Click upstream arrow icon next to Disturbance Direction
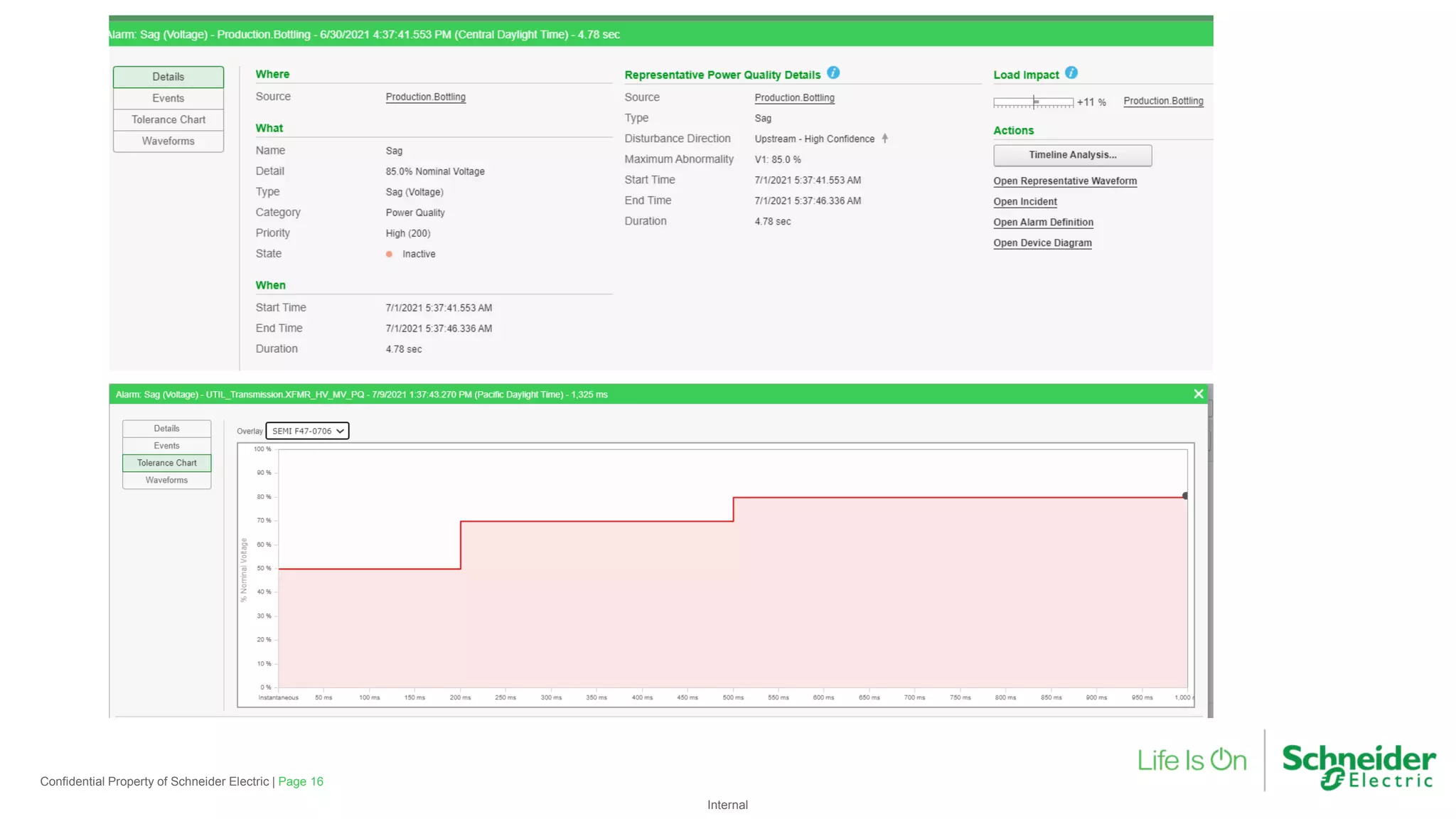 click(x=885, y=139)
